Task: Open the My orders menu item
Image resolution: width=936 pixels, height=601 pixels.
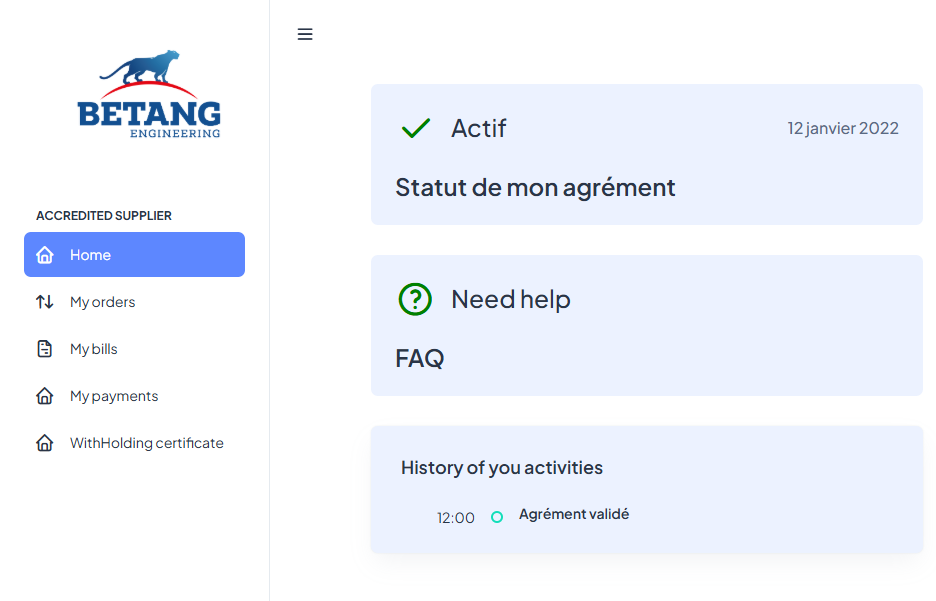Action: [102, 302]
